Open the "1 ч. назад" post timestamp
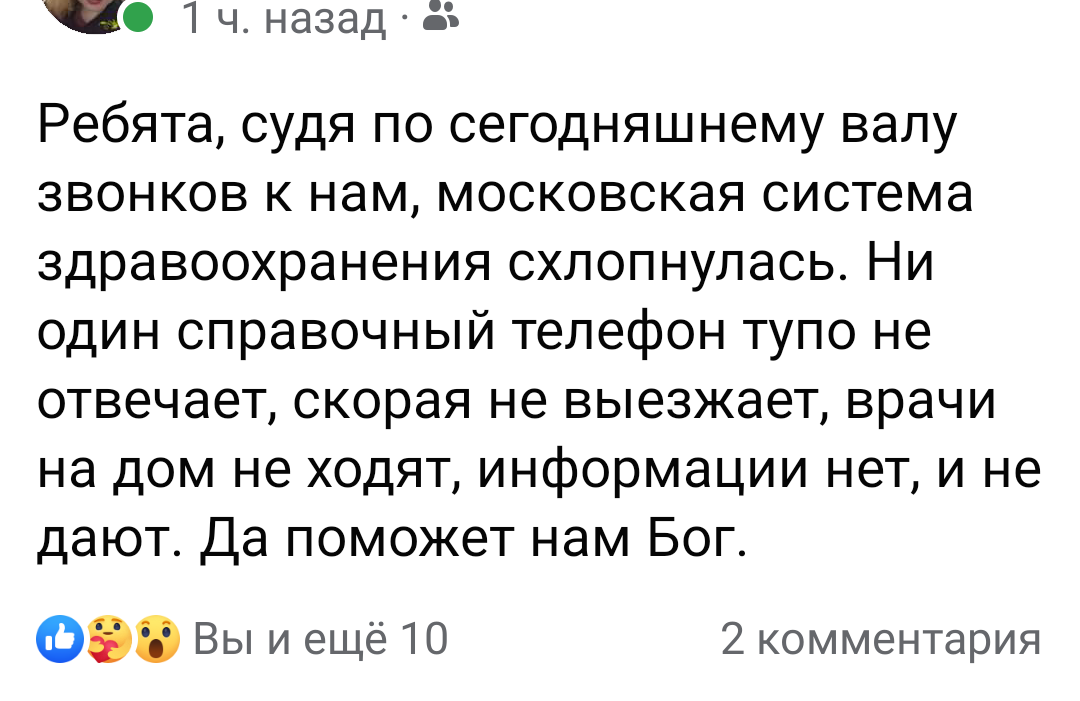The height and width of the screenshot is (701, 1080). (283, 17)
